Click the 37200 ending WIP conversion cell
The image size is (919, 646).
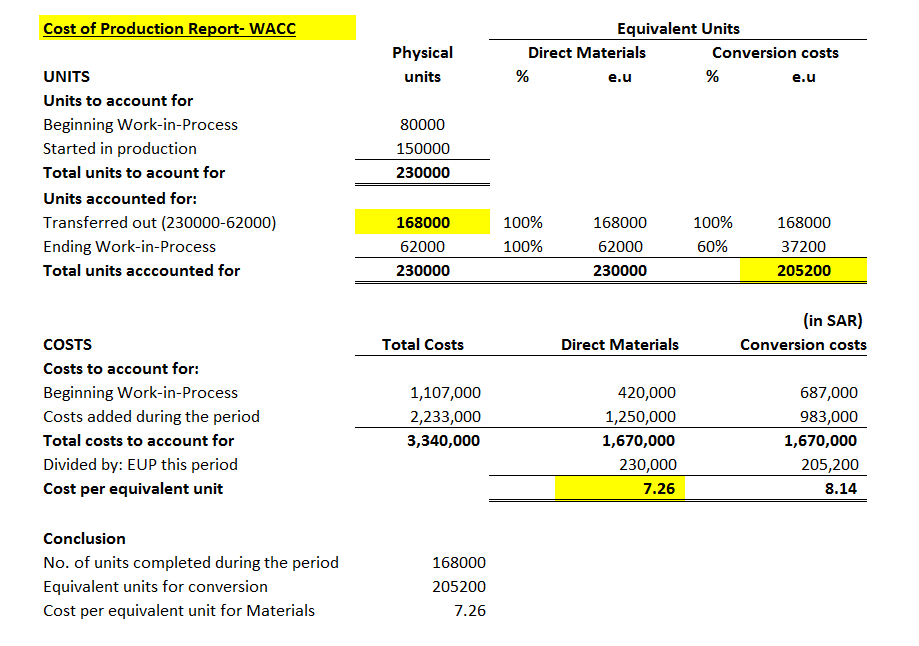click(x=803, y=247)
